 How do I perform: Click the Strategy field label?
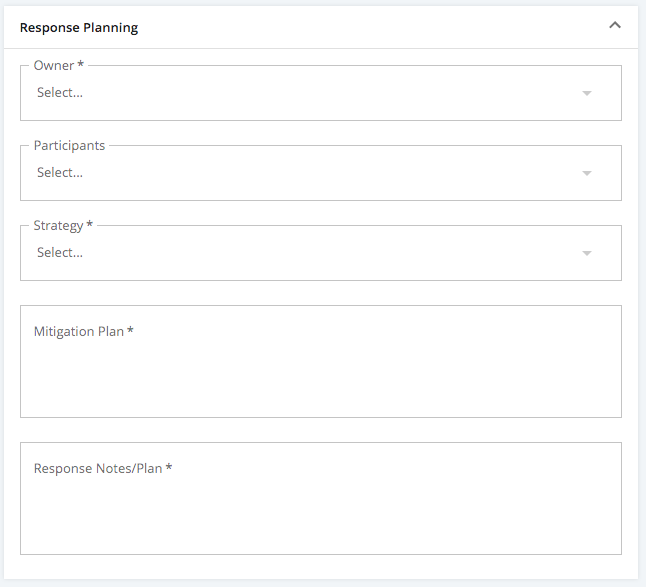(63, 225)
